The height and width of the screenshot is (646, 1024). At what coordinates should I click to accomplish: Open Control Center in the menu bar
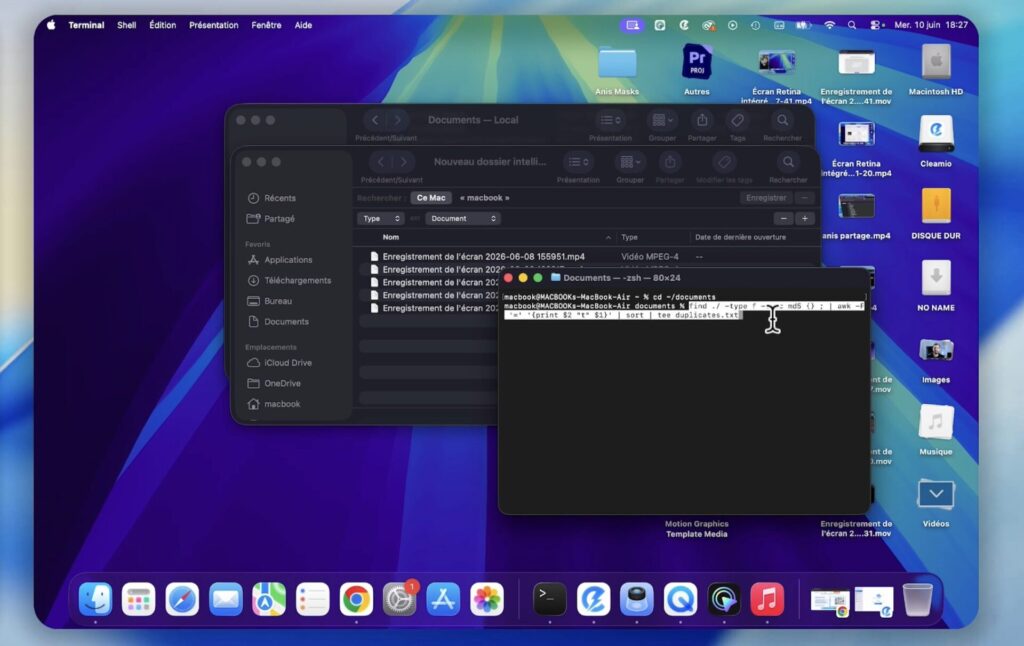(877, 25)
